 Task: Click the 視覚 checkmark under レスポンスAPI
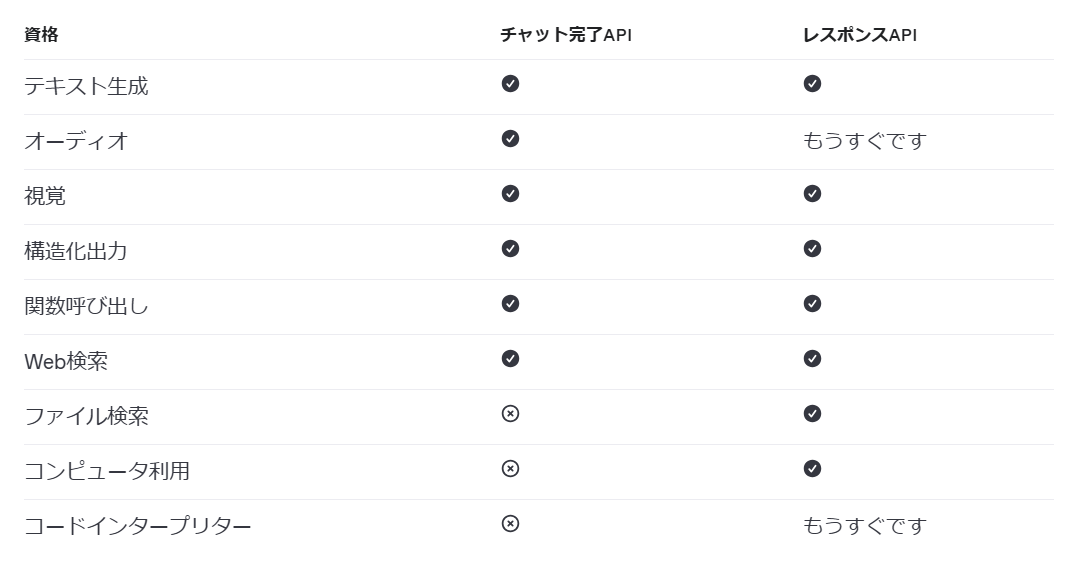pos(812,194)
